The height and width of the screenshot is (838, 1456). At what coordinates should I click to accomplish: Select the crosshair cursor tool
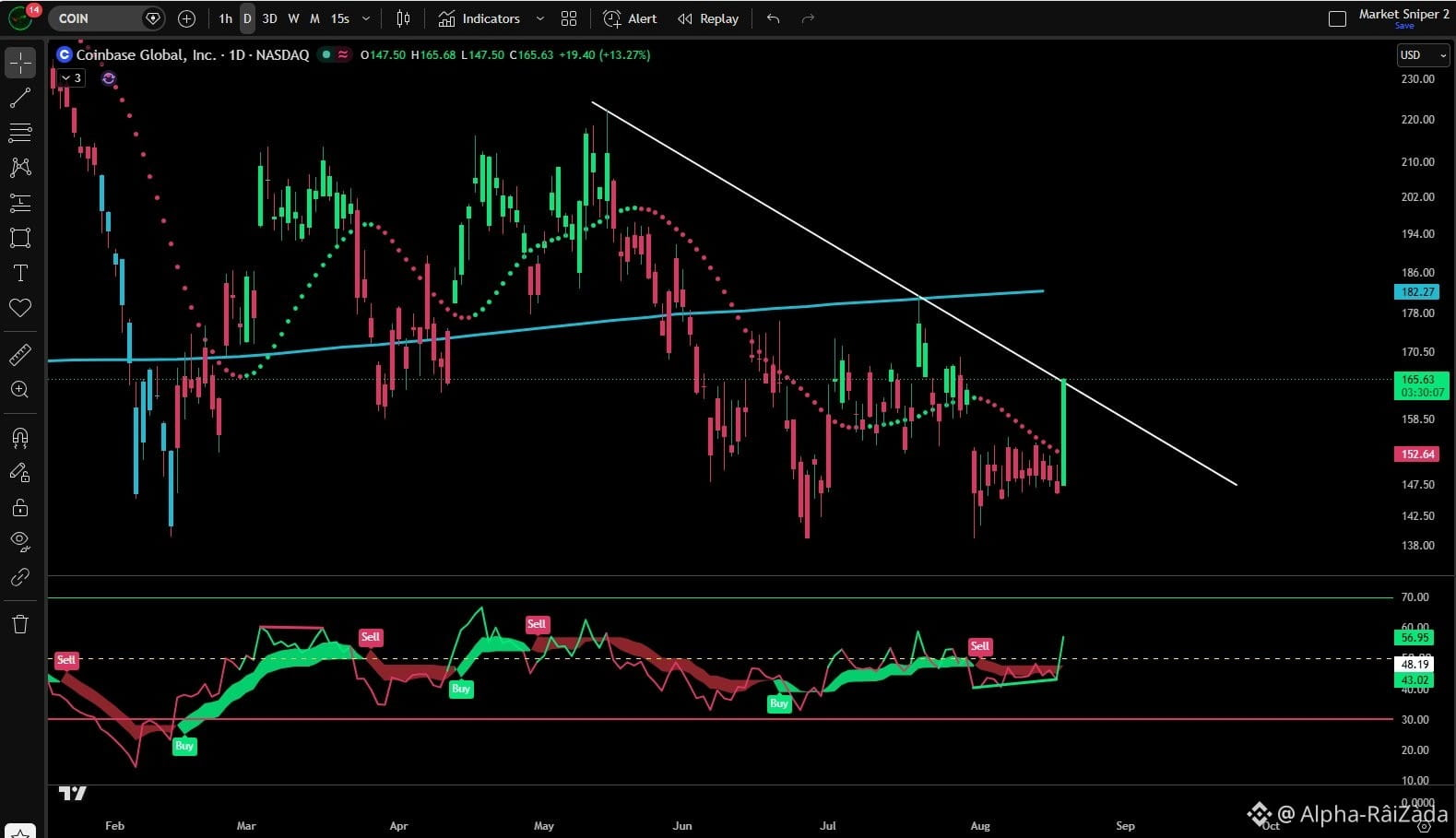coord(20,63)
